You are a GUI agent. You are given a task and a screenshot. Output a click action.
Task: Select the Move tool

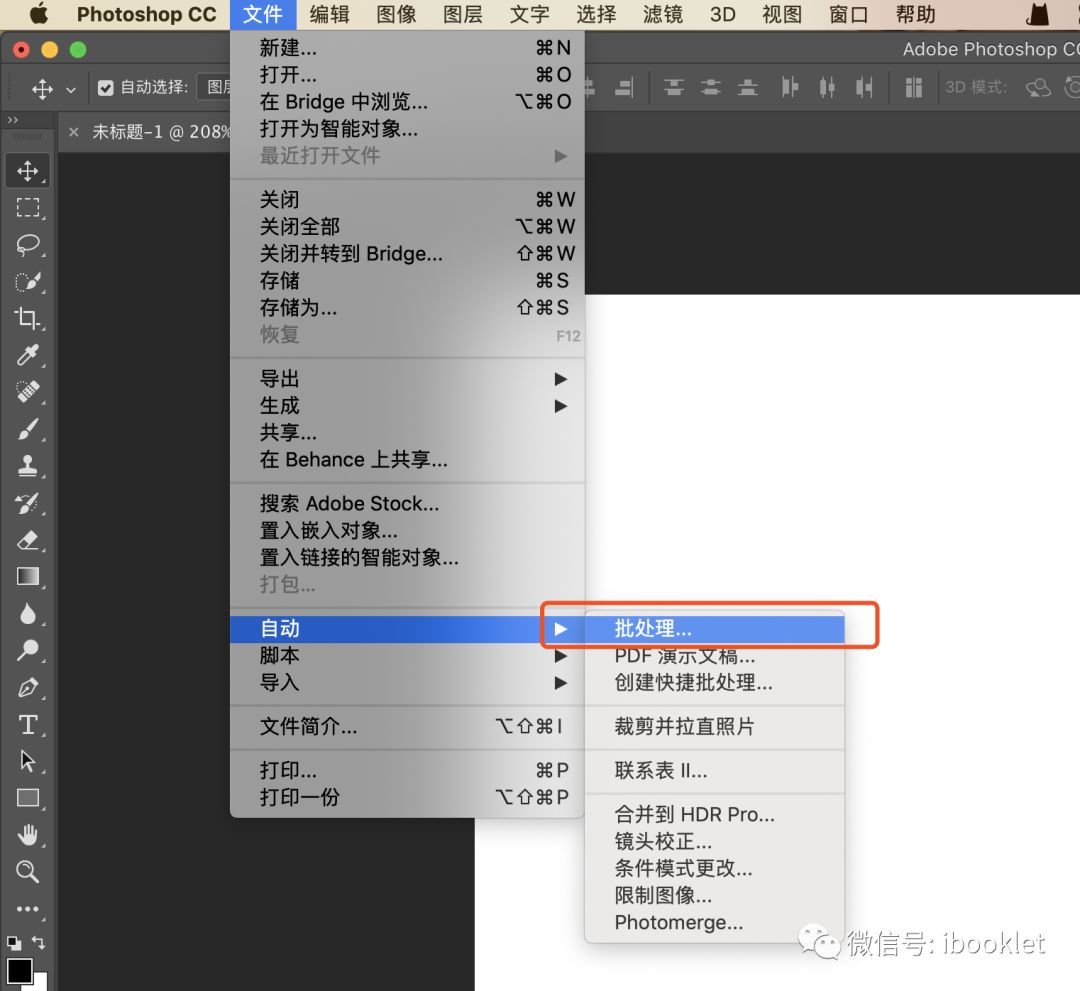click(x=28, y=170)
